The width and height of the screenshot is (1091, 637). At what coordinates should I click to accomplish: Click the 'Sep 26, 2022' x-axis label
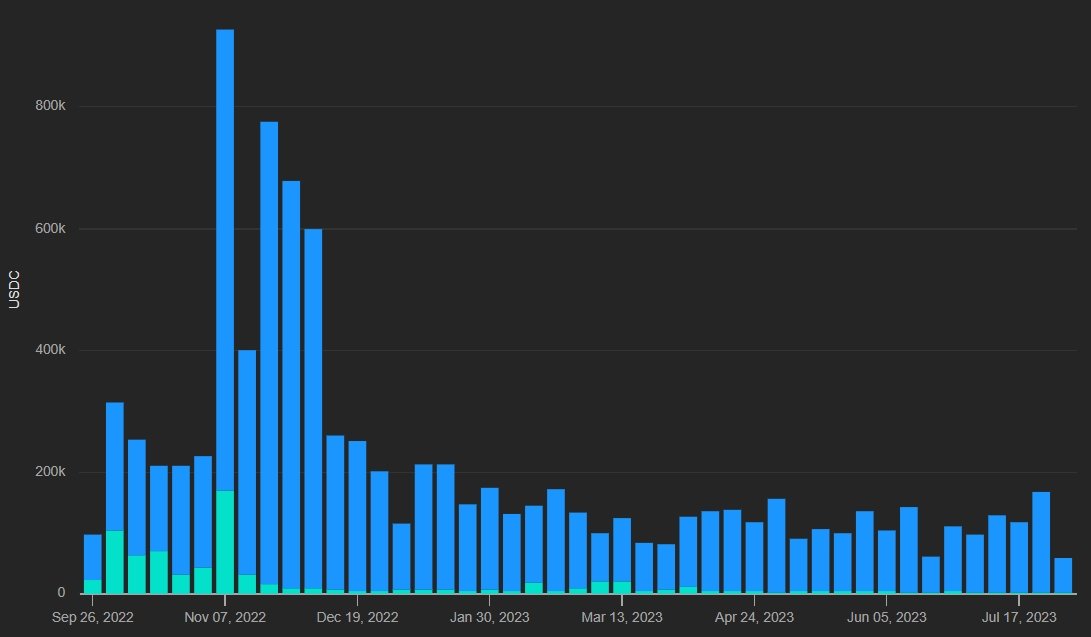coord(93,617)
